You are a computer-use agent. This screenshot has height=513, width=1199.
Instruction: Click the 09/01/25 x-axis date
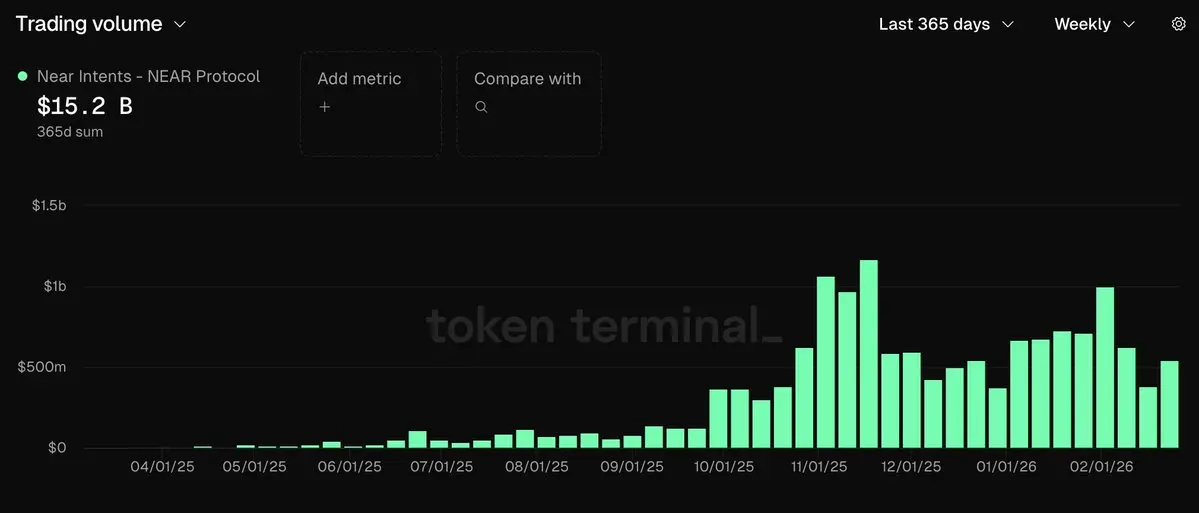click(x=632, y=467)
